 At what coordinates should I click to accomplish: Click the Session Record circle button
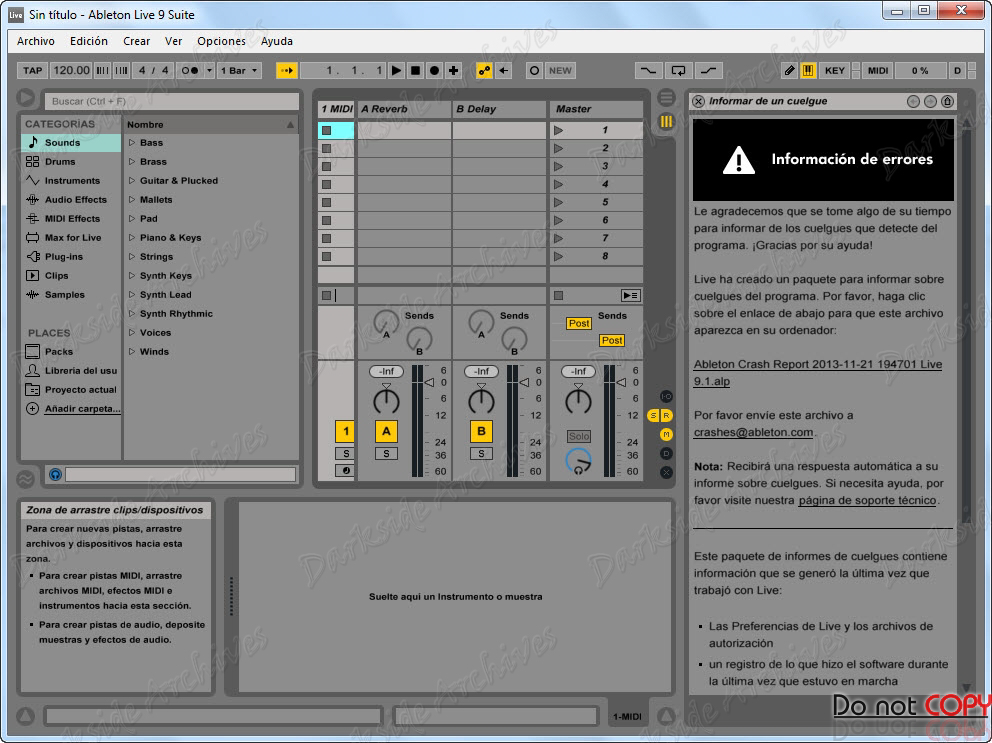[x=534, y=70]
